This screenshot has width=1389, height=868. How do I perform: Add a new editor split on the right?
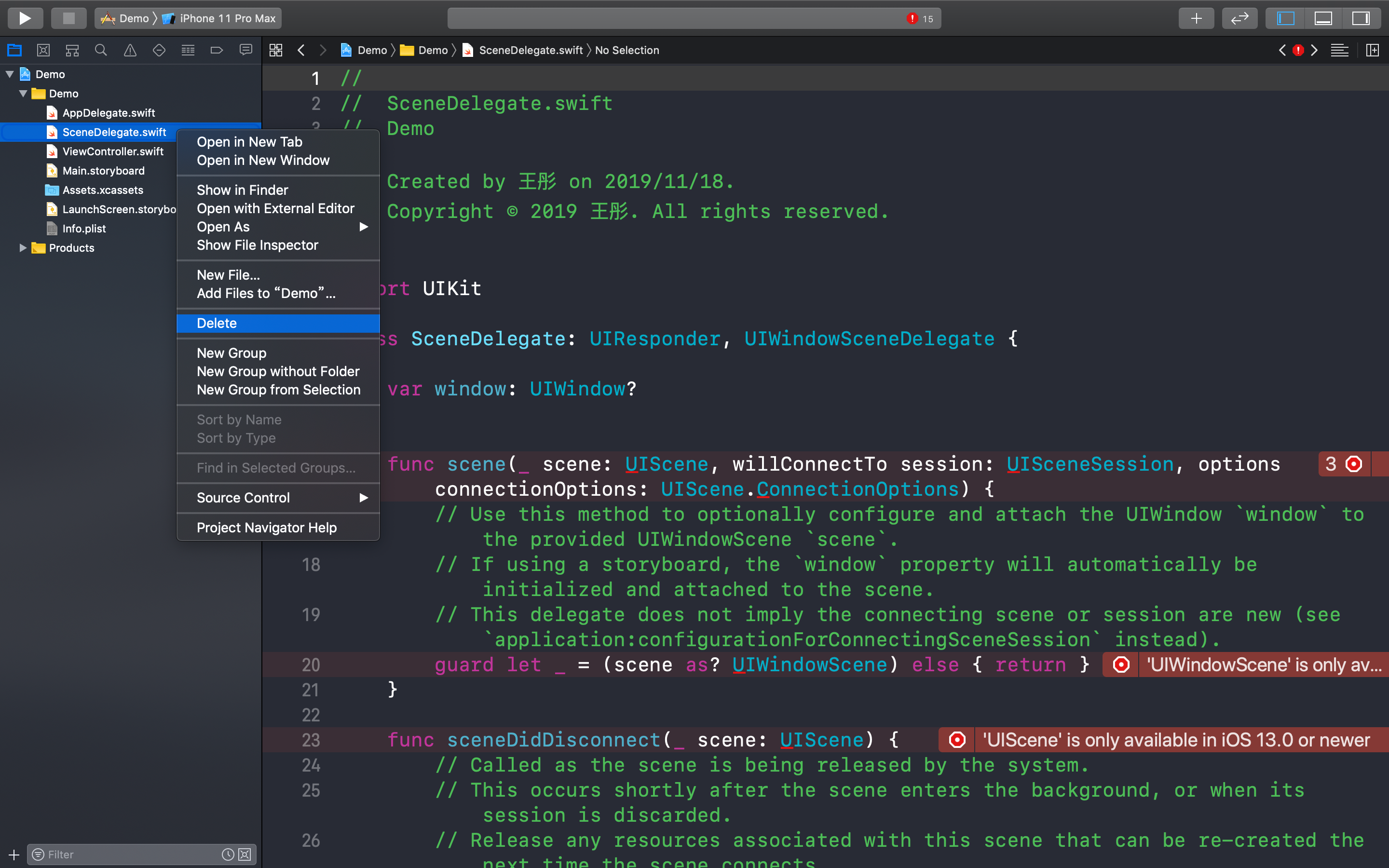(x=1373, y=50)
